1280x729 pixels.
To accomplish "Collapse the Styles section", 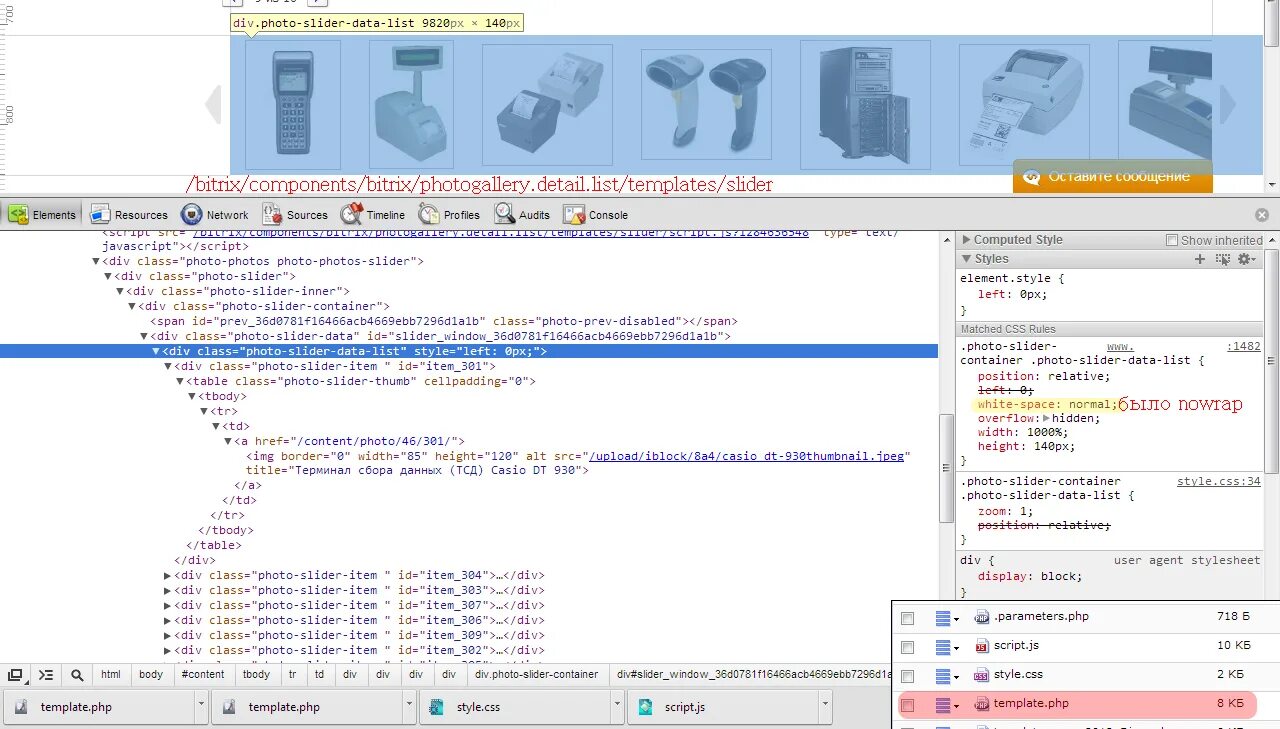I will point(966,259).
